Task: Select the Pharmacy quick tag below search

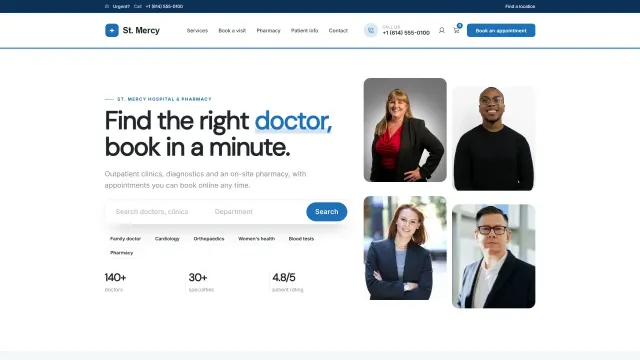Action: pos(122,253)
